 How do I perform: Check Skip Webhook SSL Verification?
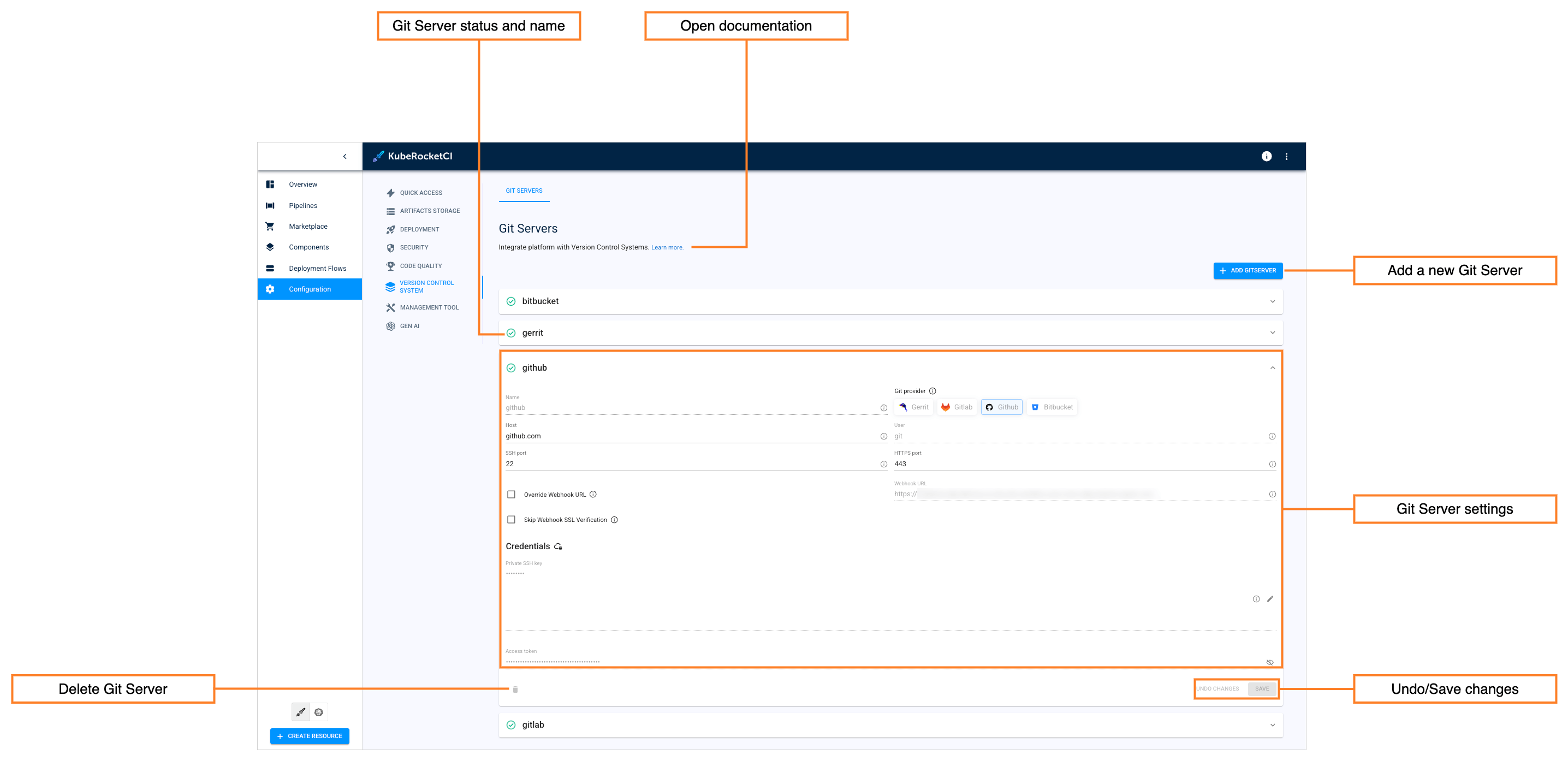512,520
